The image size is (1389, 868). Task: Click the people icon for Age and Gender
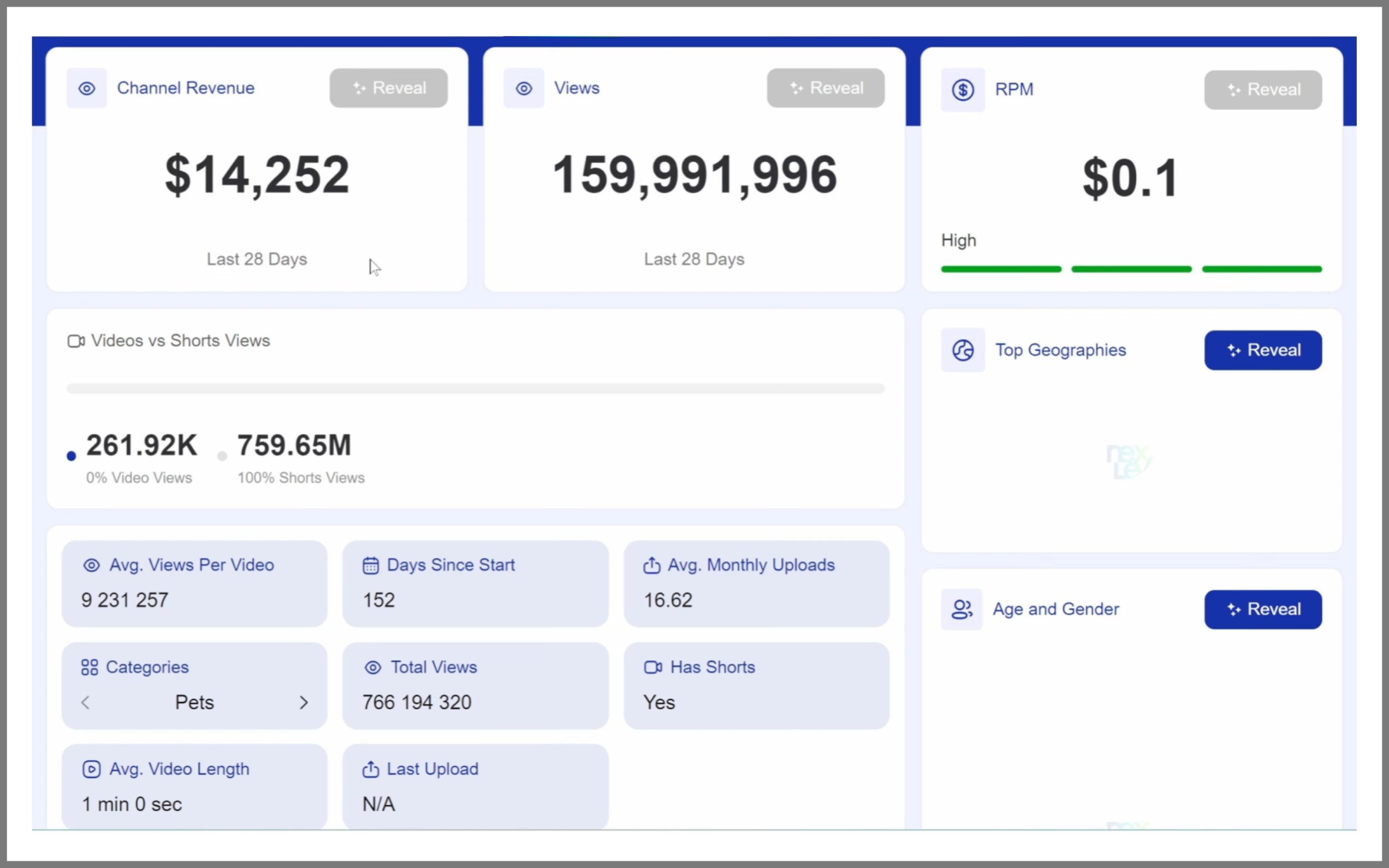tap(962, 609)
